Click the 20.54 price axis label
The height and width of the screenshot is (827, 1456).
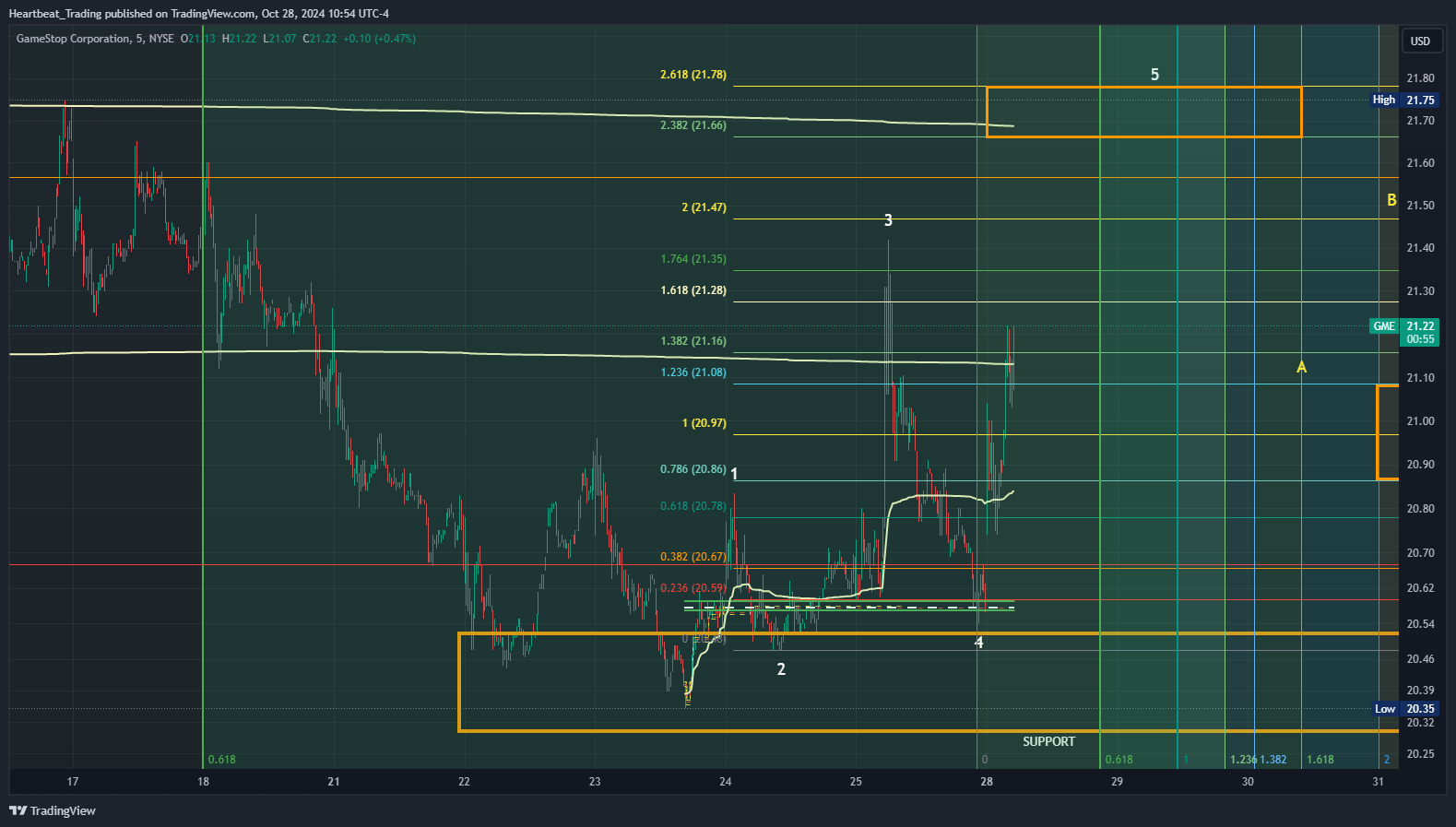1420,624
